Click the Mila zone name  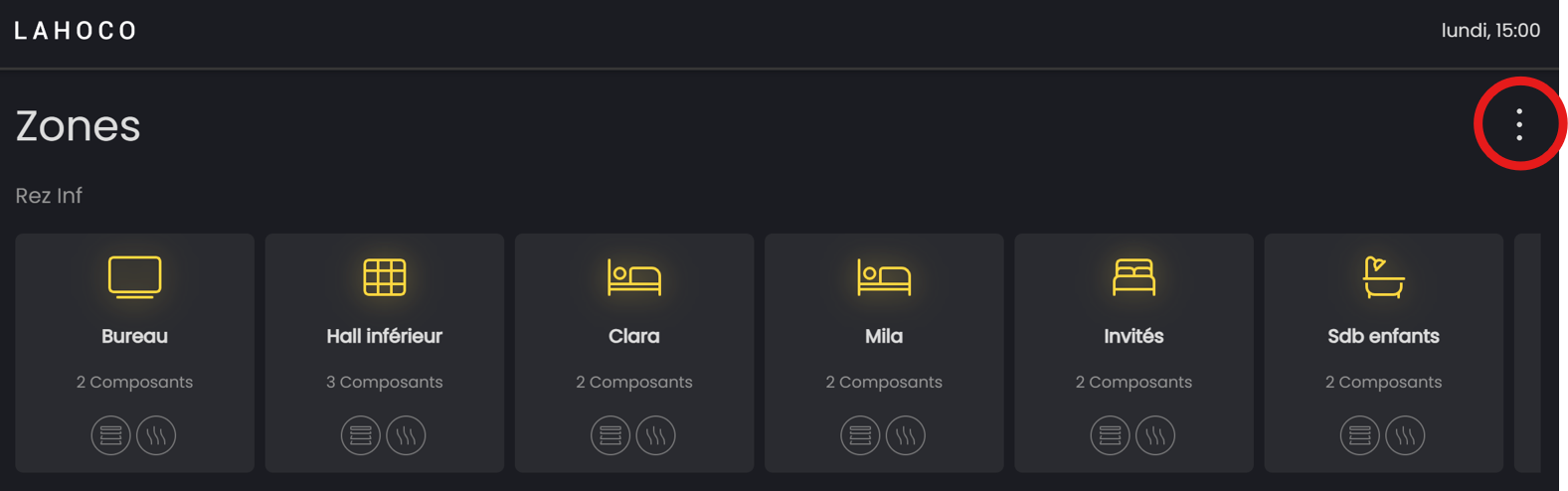pyautogui.click(x=883, y=337)
